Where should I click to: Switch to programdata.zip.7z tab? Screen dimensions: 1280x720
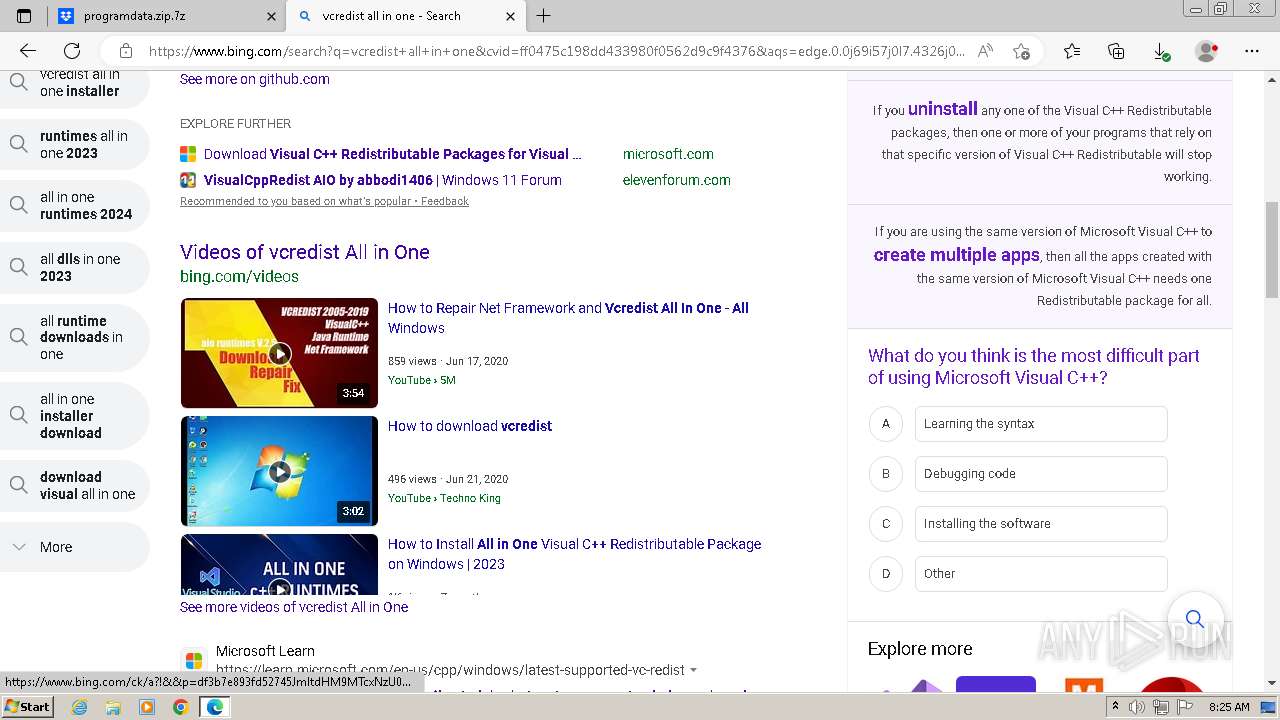166,16
